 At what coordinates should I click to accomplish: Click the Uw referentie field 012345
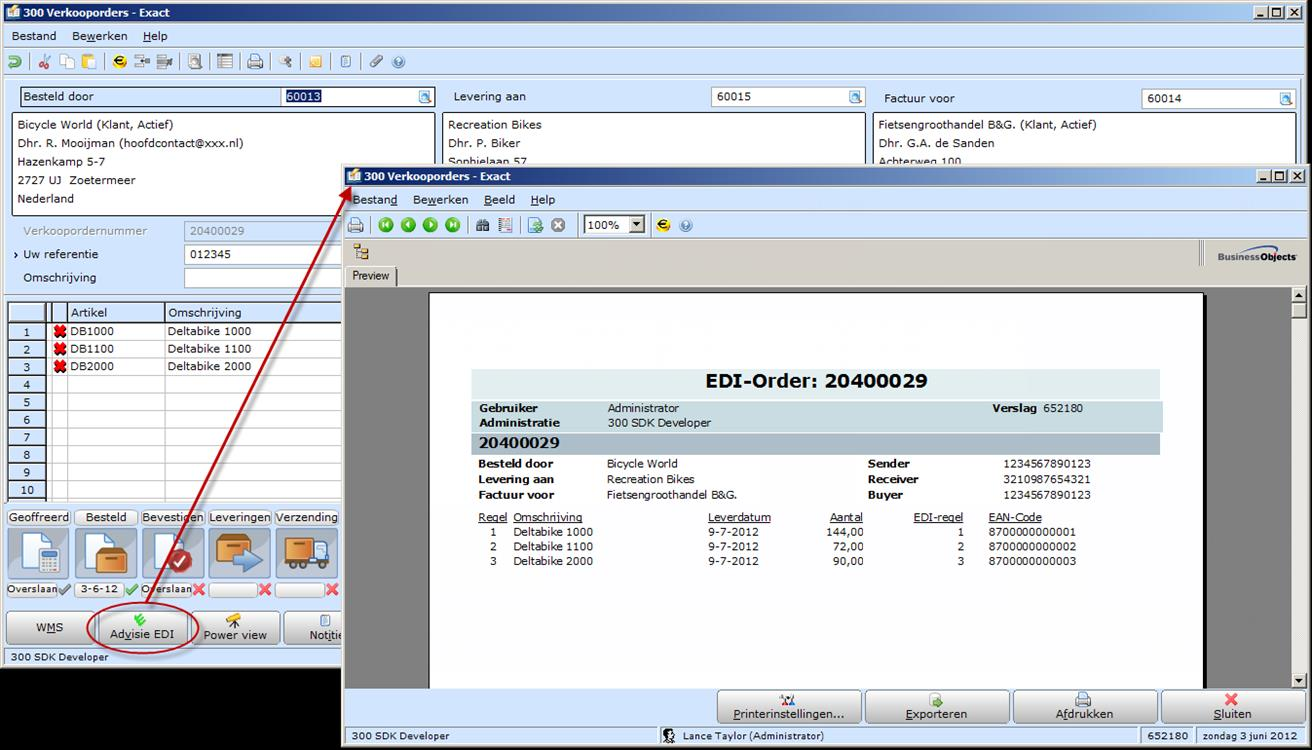263,254
